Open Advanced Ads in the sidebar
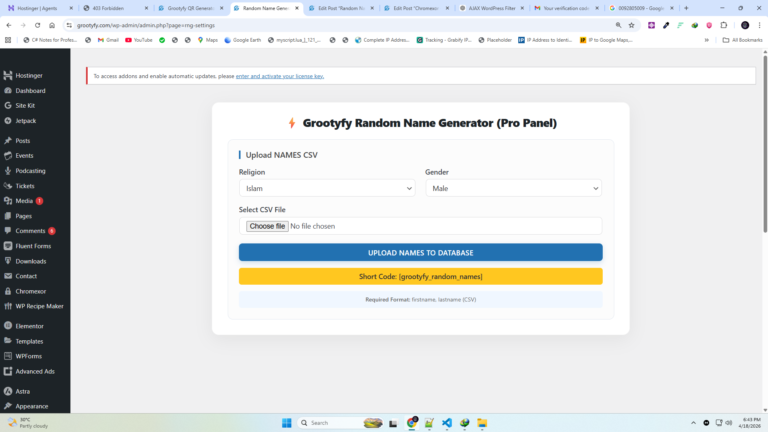This screenshot has width=768, height=432. tap(35, 371)
